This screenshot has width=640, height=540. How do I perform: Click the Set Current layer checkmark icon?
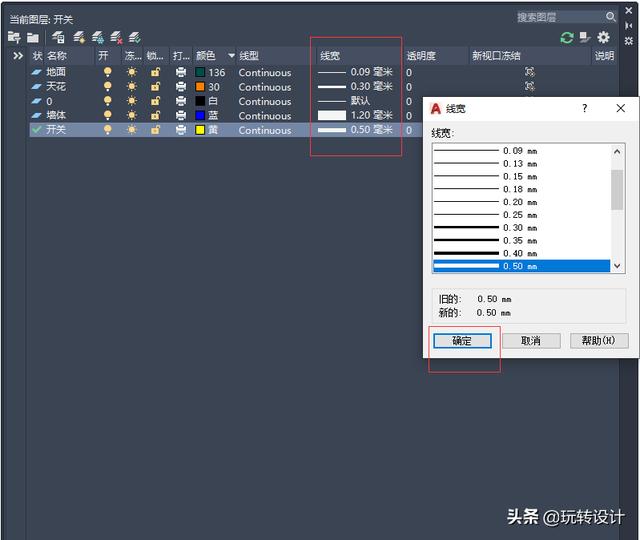(135, 37)
